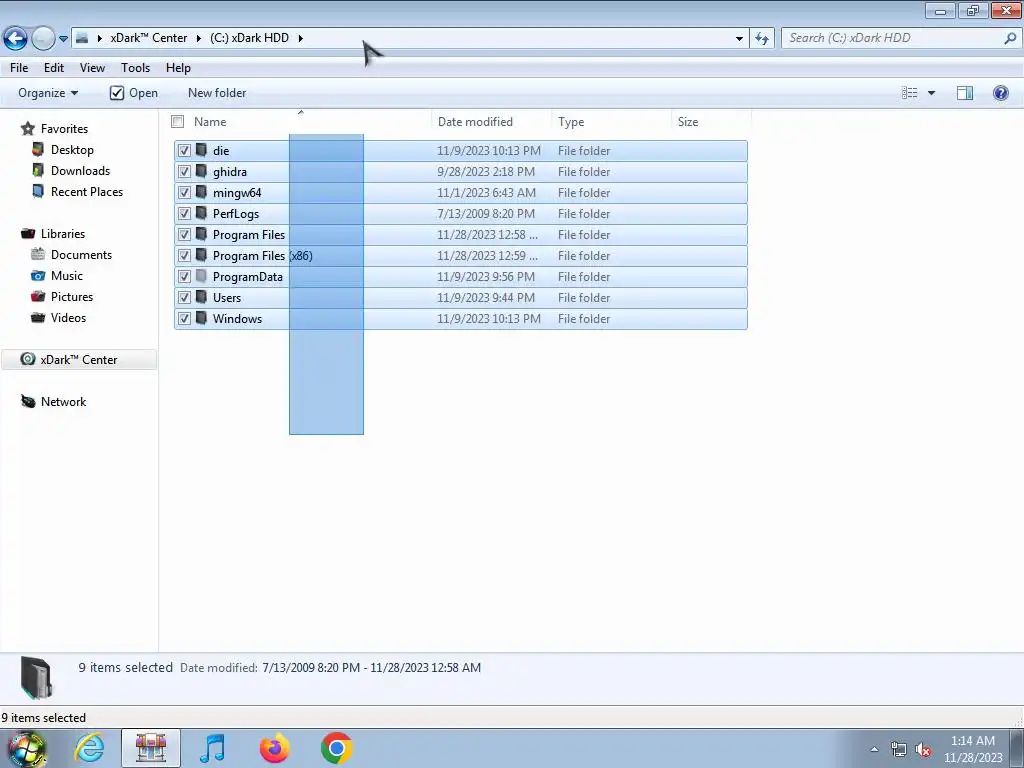The height and width of the screenshot is (768, 1024).
Task: Open the File menu
Action: (19, 68)
